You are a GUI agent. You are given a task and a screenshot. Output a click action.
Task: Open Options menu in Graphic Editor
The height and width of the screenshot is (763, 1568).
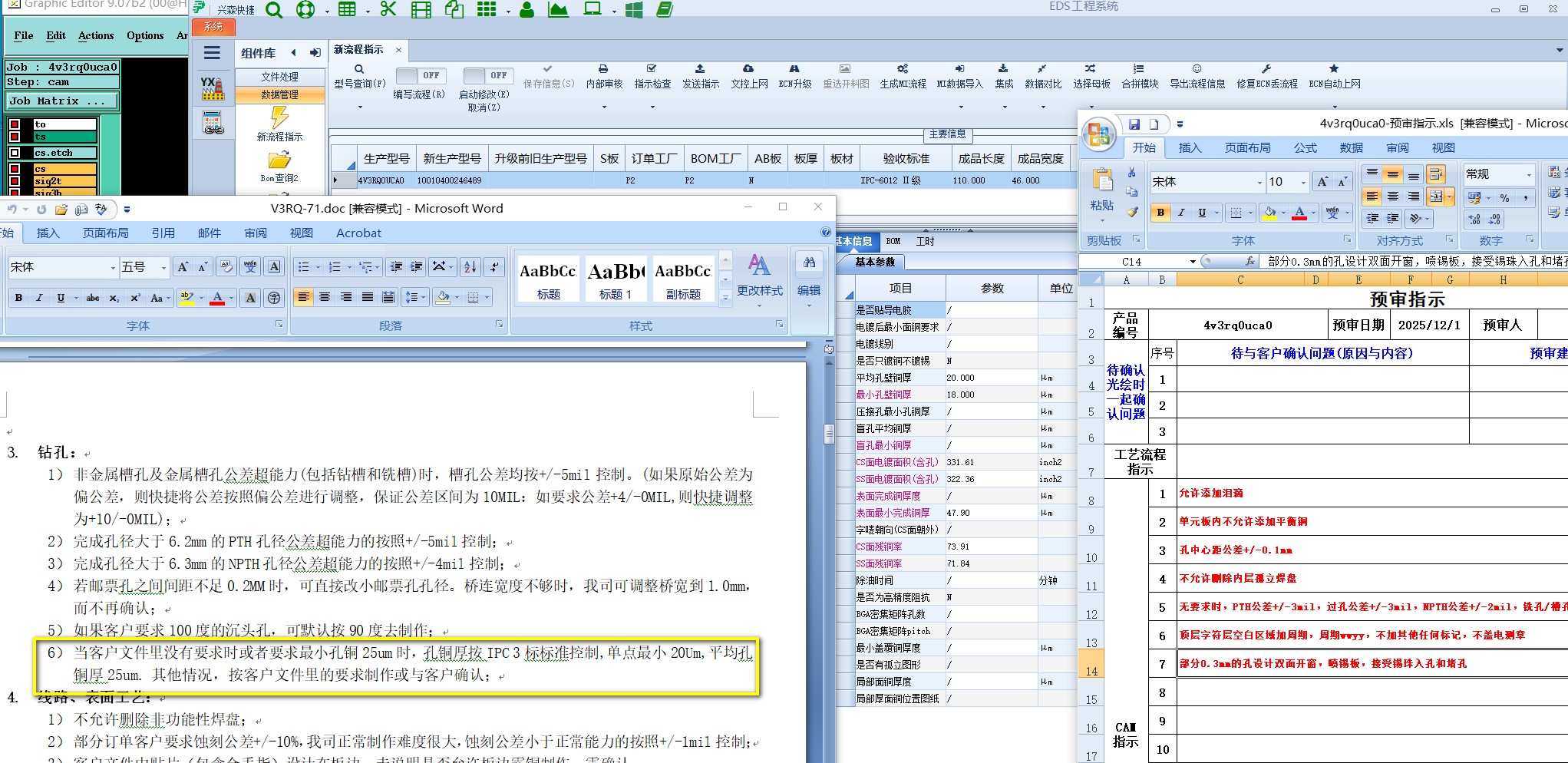point(145,35)
